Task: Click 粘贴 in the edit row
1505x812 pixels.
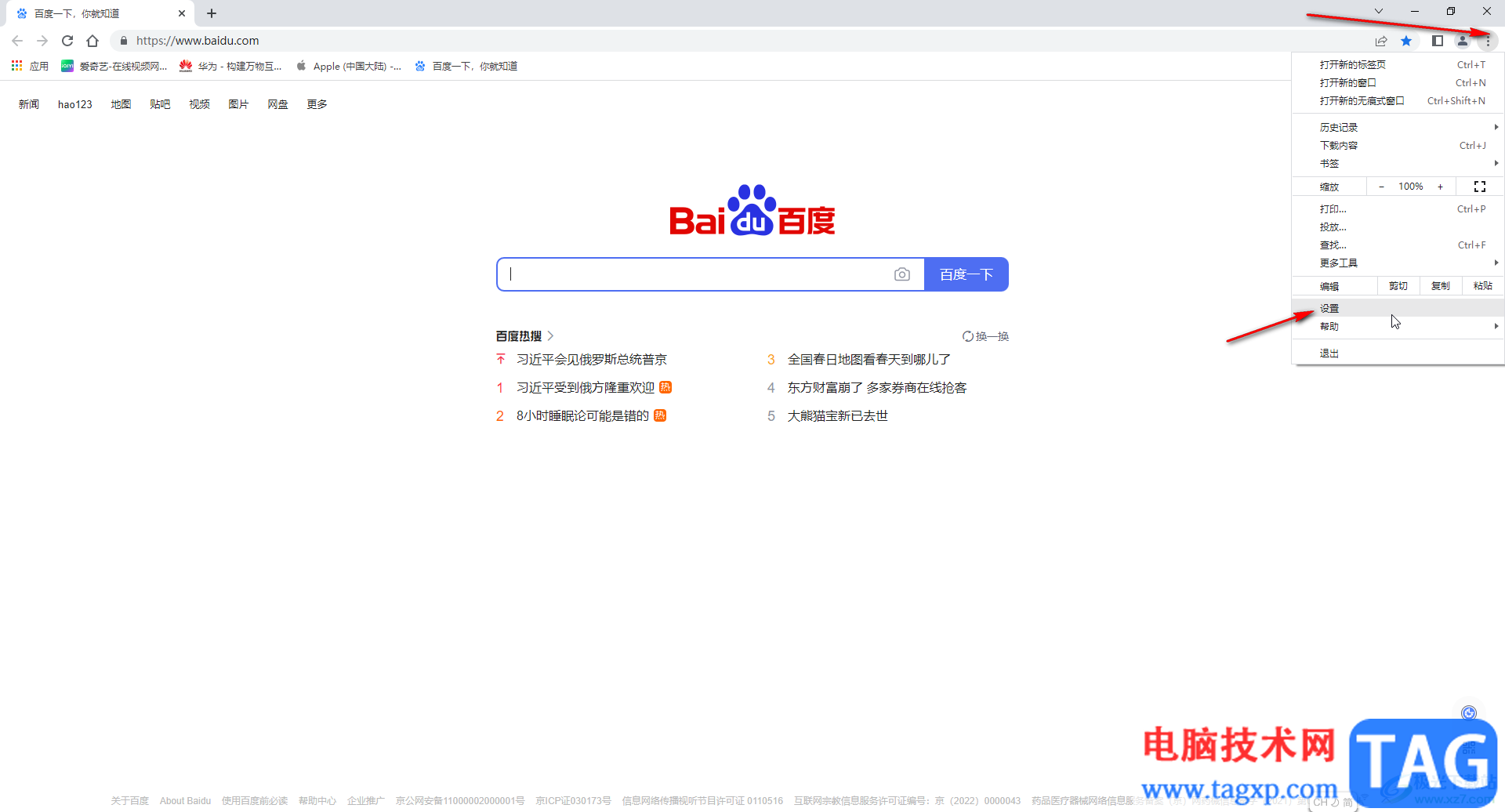Action: point(1483,286)
